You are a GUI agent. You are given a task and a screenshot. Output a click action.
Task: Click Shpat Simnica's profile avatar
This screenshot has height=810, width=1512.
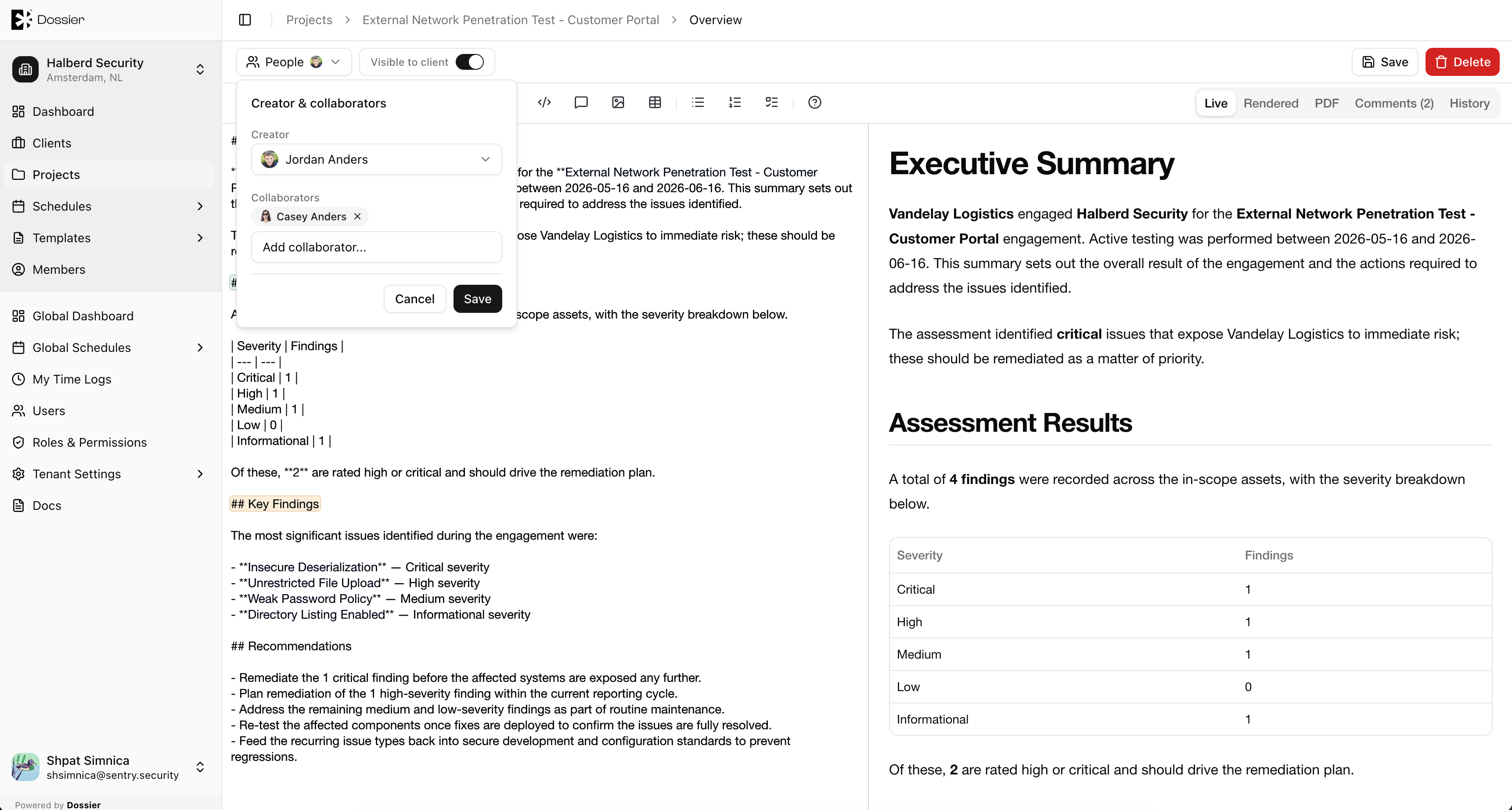coord(25,767)
